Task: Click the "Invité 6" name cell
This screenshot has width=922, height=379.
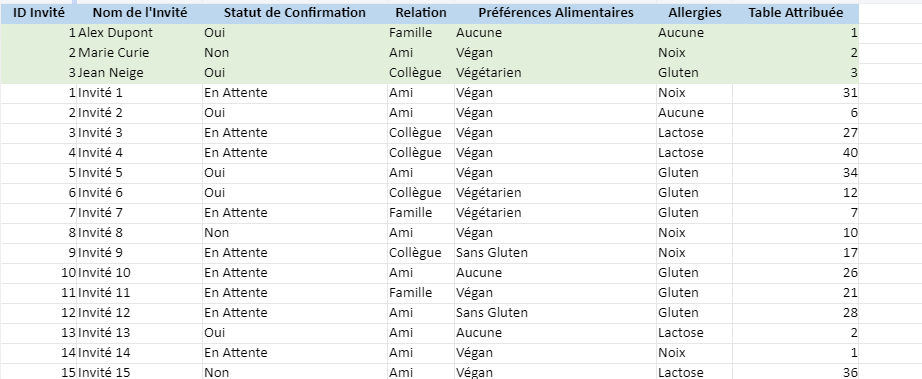Action: [140, 193]
